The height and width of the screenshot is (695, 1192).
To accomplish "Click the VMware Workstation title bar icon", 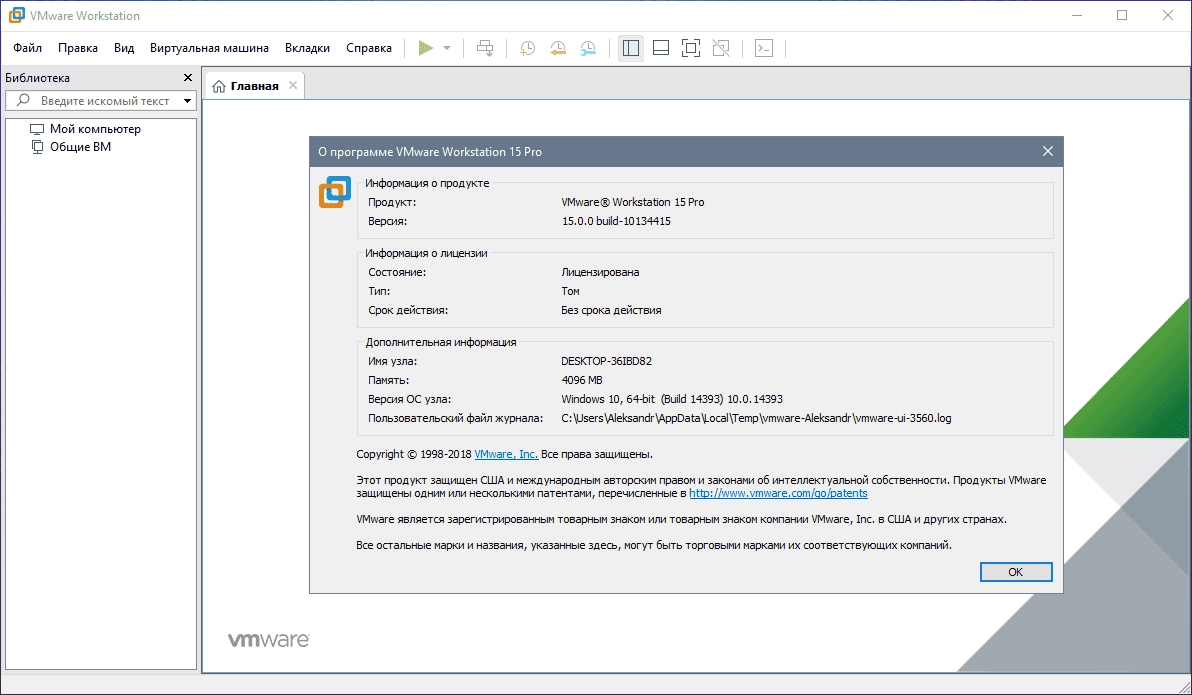I will coord(16,15).
